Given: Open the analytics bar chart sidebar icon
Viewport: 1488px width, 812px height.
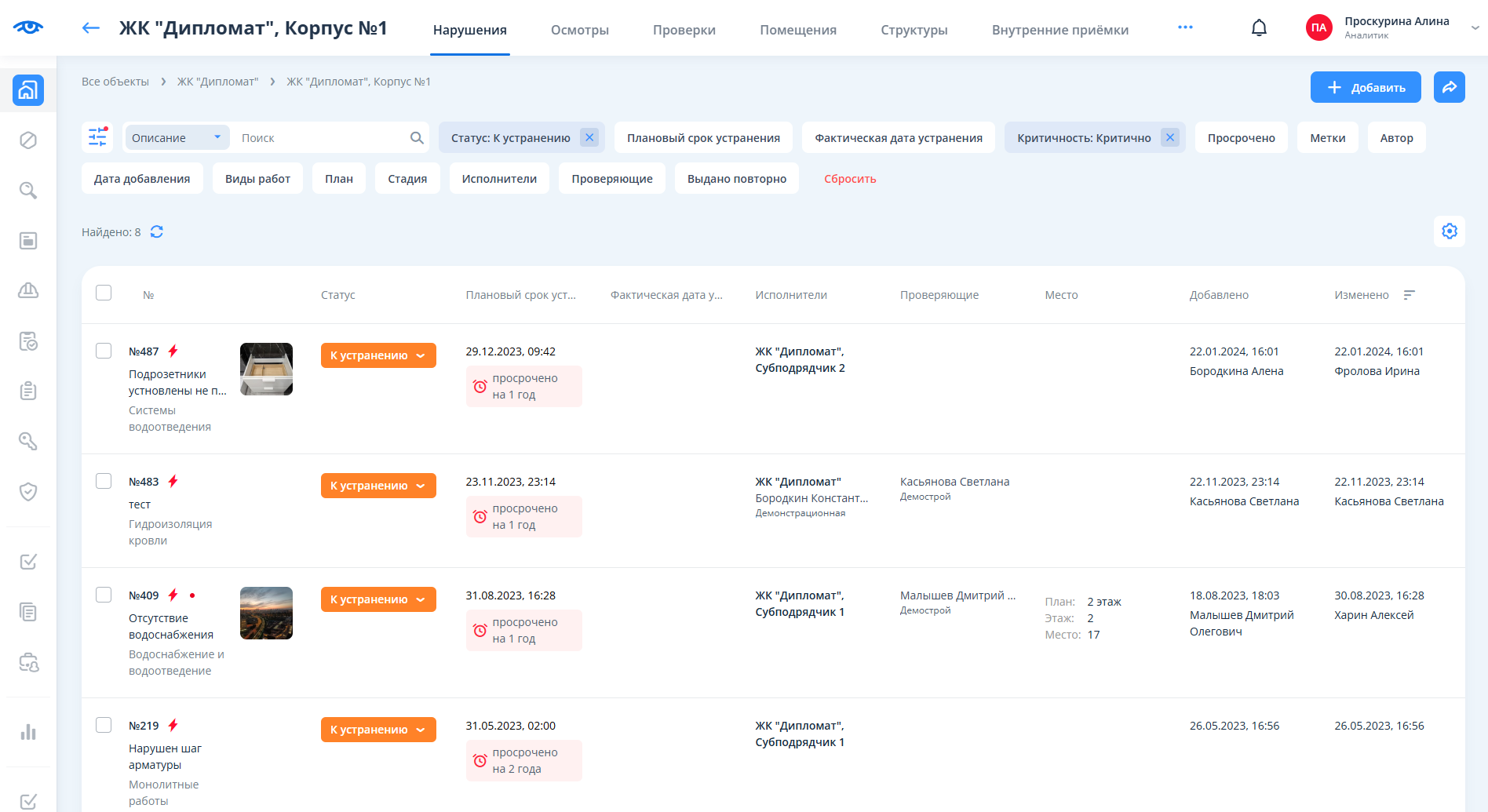Looking at the screenshot, I should 28,732.
